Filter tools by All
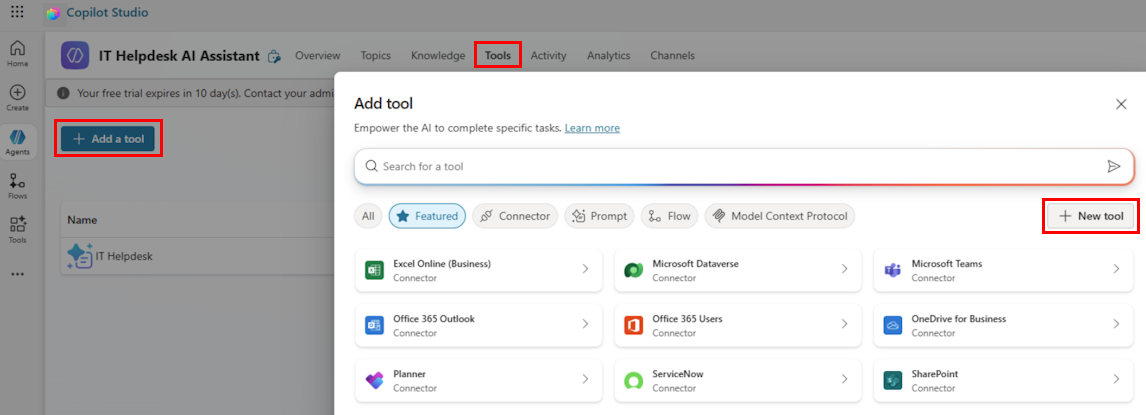This screenshot has height=415, width=1146. [368, 216]
